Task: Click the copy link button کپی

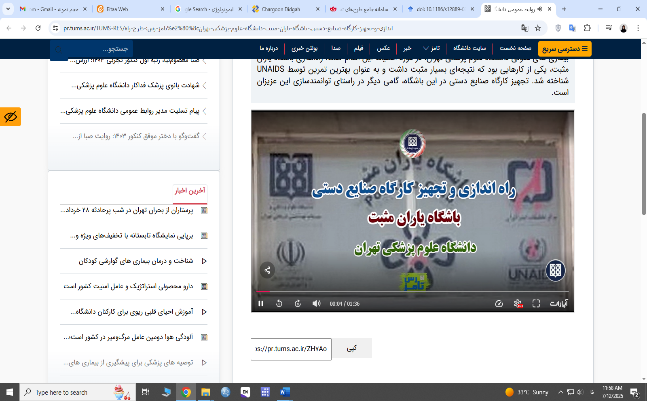Action: [352, 349]
